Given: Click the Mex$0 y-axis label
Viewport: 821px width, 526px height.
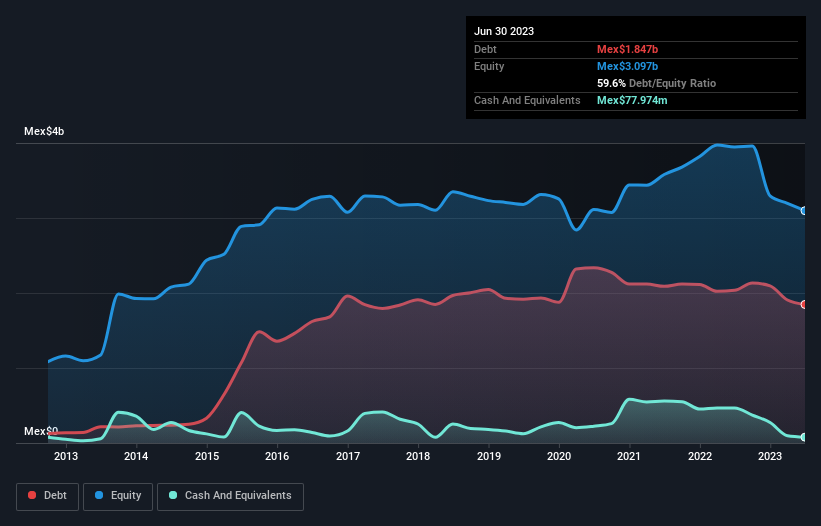Looking at the screenshot, I should tap(41, 431).
